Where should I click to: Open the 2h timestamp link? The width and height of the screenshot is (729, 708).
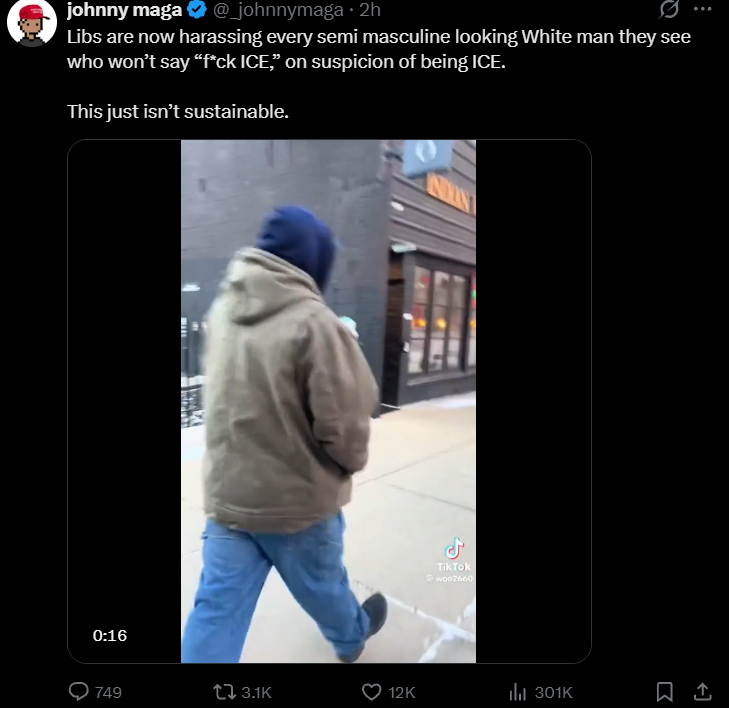point(370,10)
